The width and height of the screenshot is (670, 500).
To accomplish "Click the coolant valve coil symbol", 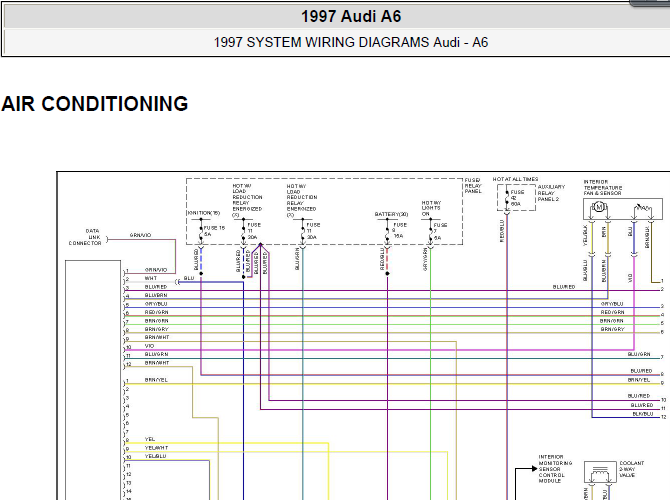I will tap(600, 474).
